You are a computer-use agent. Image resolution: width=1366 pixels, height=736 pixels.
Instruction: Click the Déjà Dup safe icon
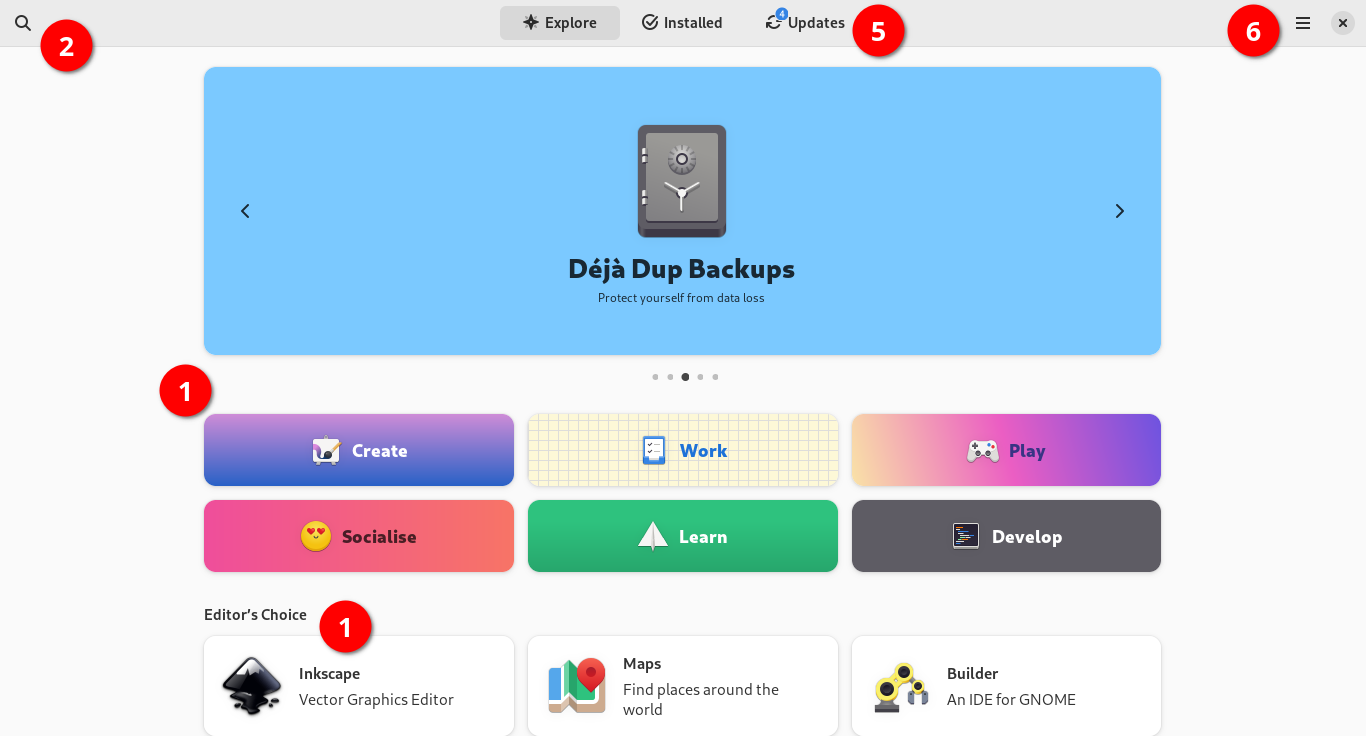[x=682, y=181]
